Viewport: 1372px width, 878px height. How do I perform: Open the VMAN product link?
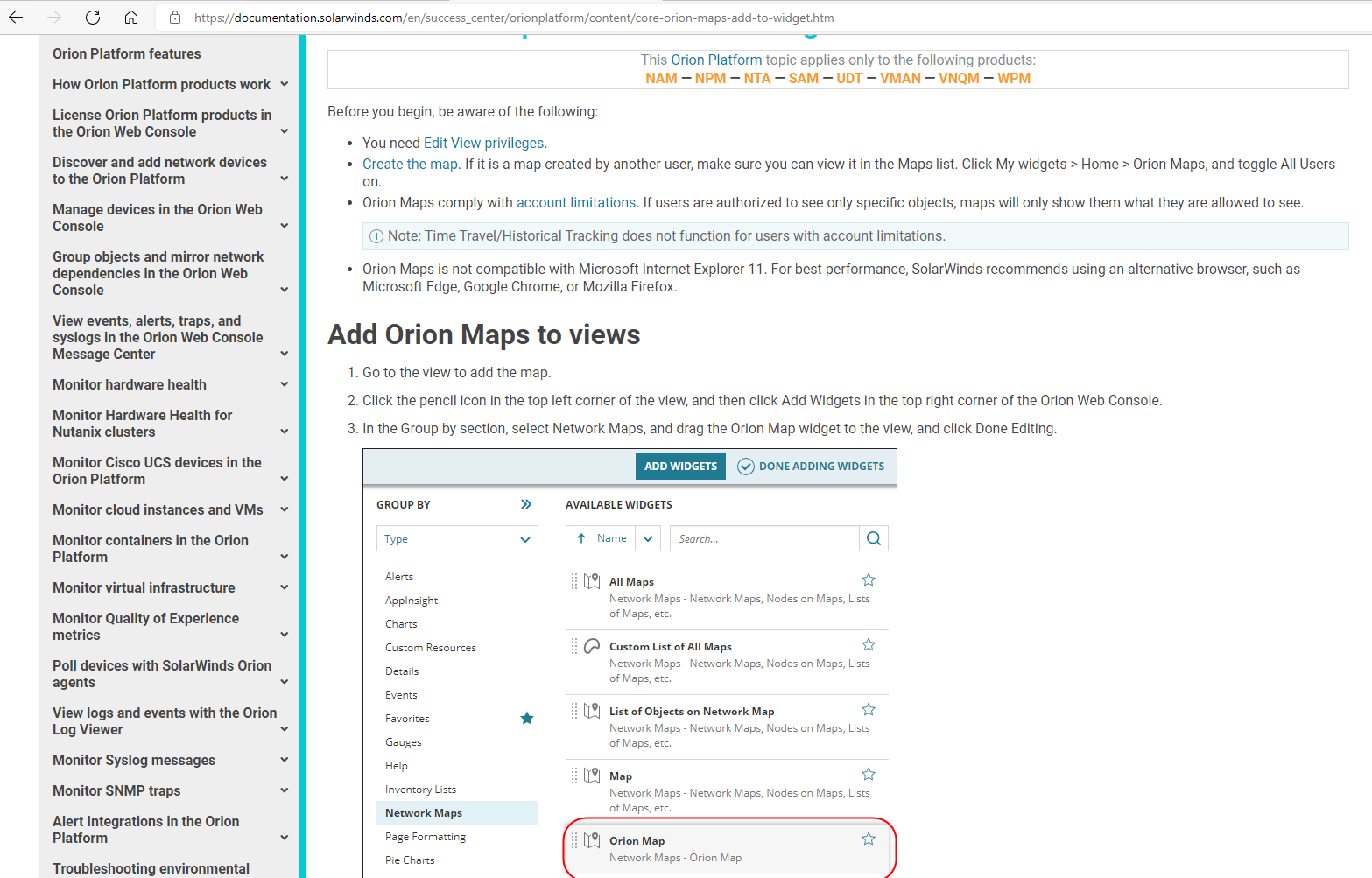coord(900,78)
